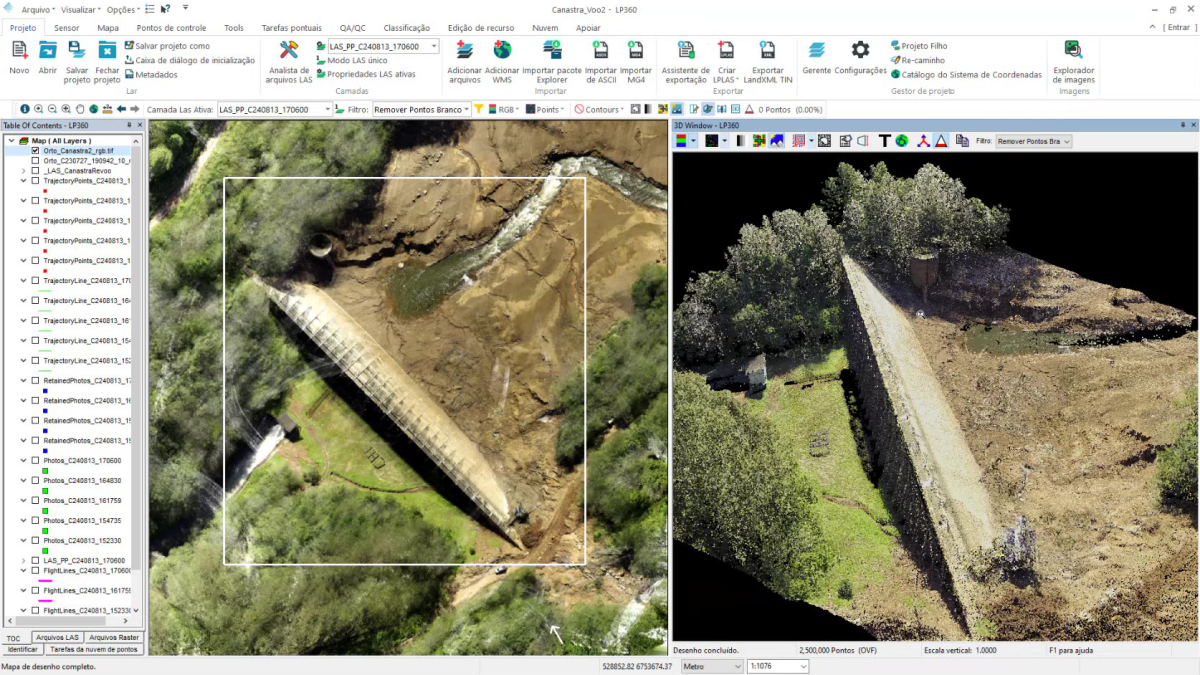Enable Modo LAS único
This screenshot has height=675, width=1200.
(x=358, y=60)
